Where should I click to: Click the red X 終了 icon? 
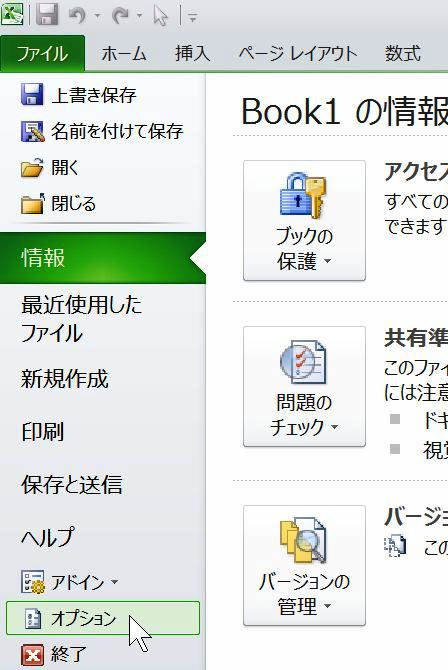(x=32, y=655)
